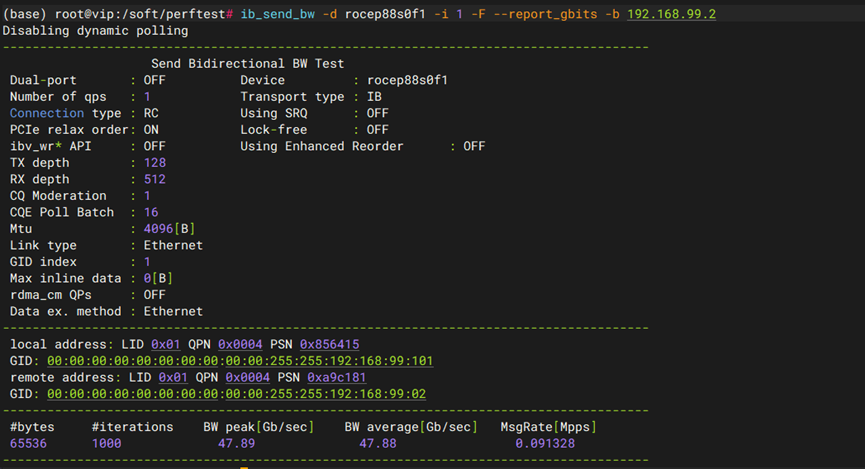The image size is (865, 469).
Task: Click the 65536 bytes value
Action: [x=29, y=443]
